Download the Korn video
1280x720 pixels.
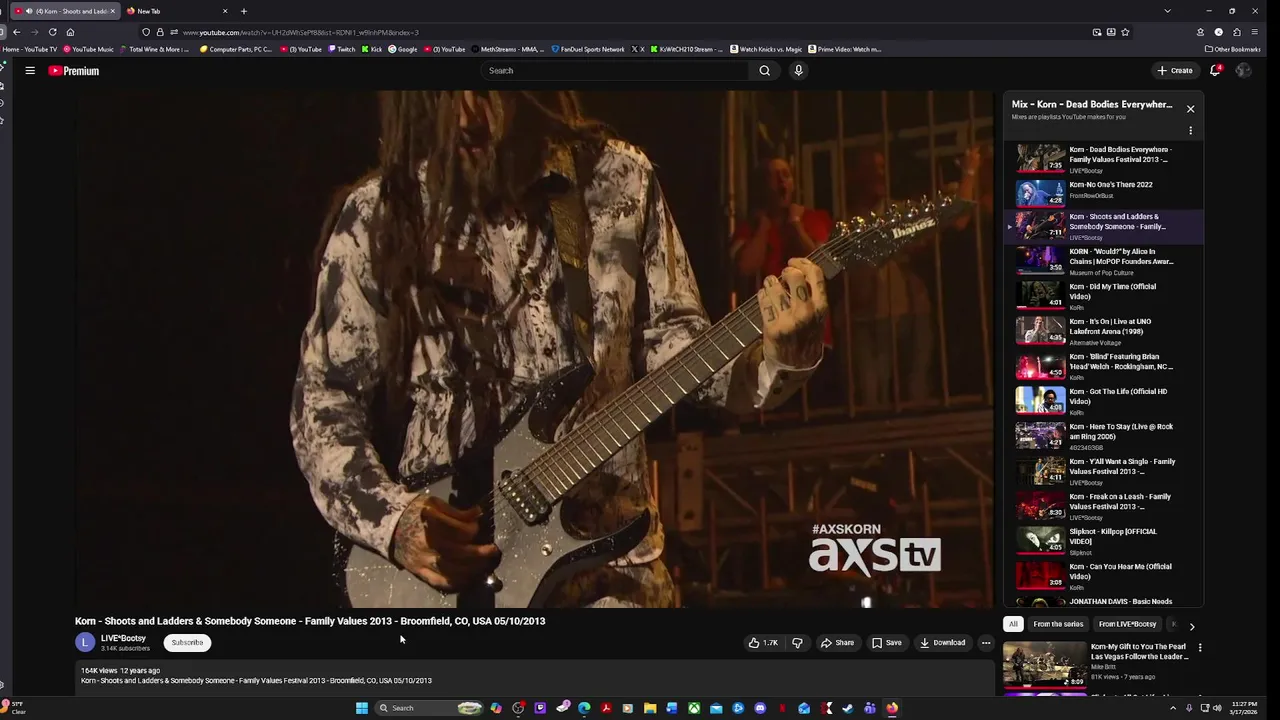pos(943,643)
